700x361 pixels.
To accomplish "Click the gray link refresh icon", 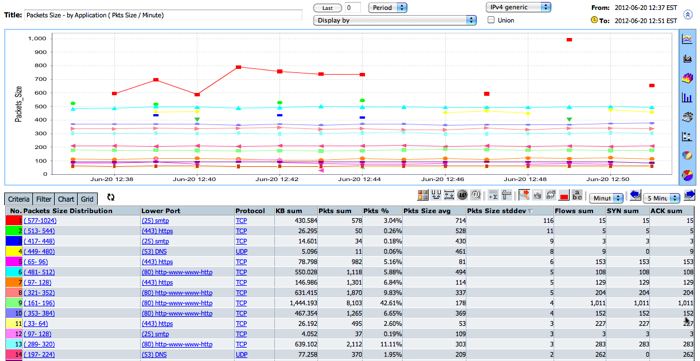I will coord(550,195).
